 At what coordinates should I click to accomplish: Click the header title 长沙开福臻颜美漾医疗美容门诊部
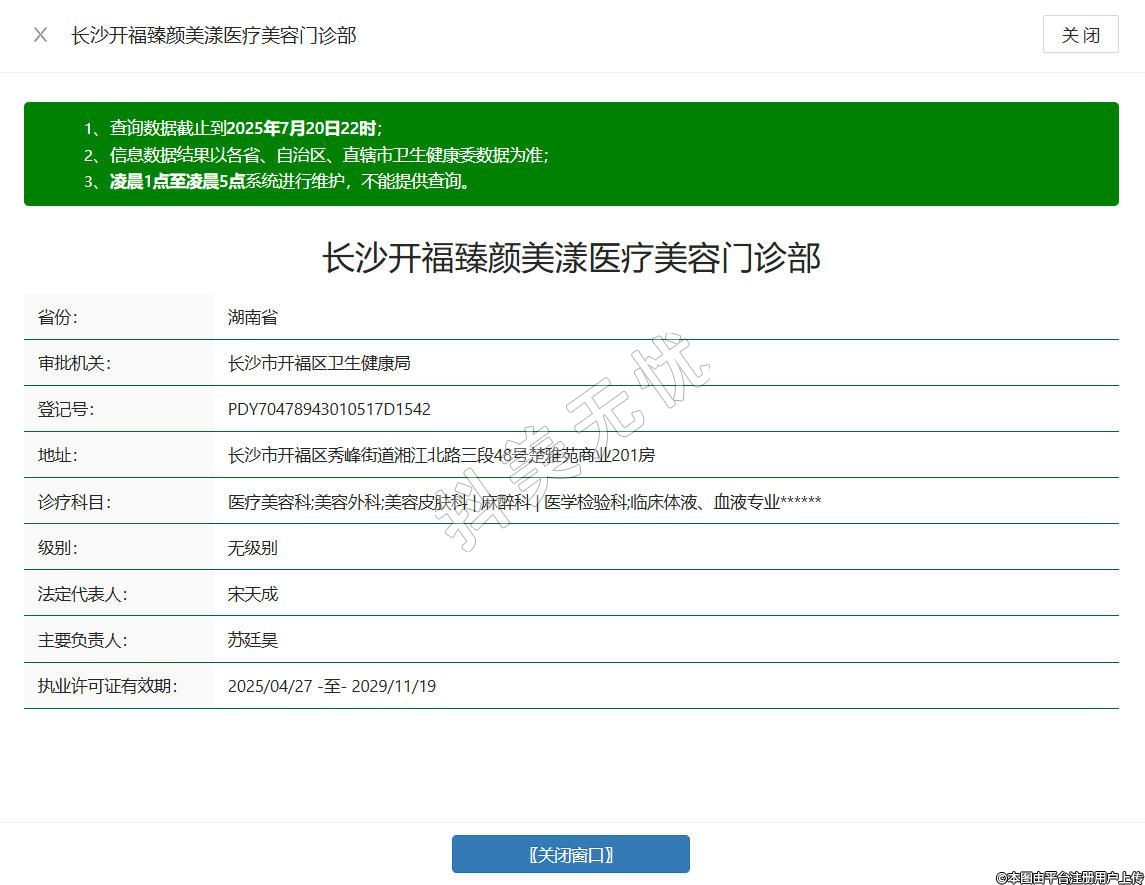click(x=213, y=35)
